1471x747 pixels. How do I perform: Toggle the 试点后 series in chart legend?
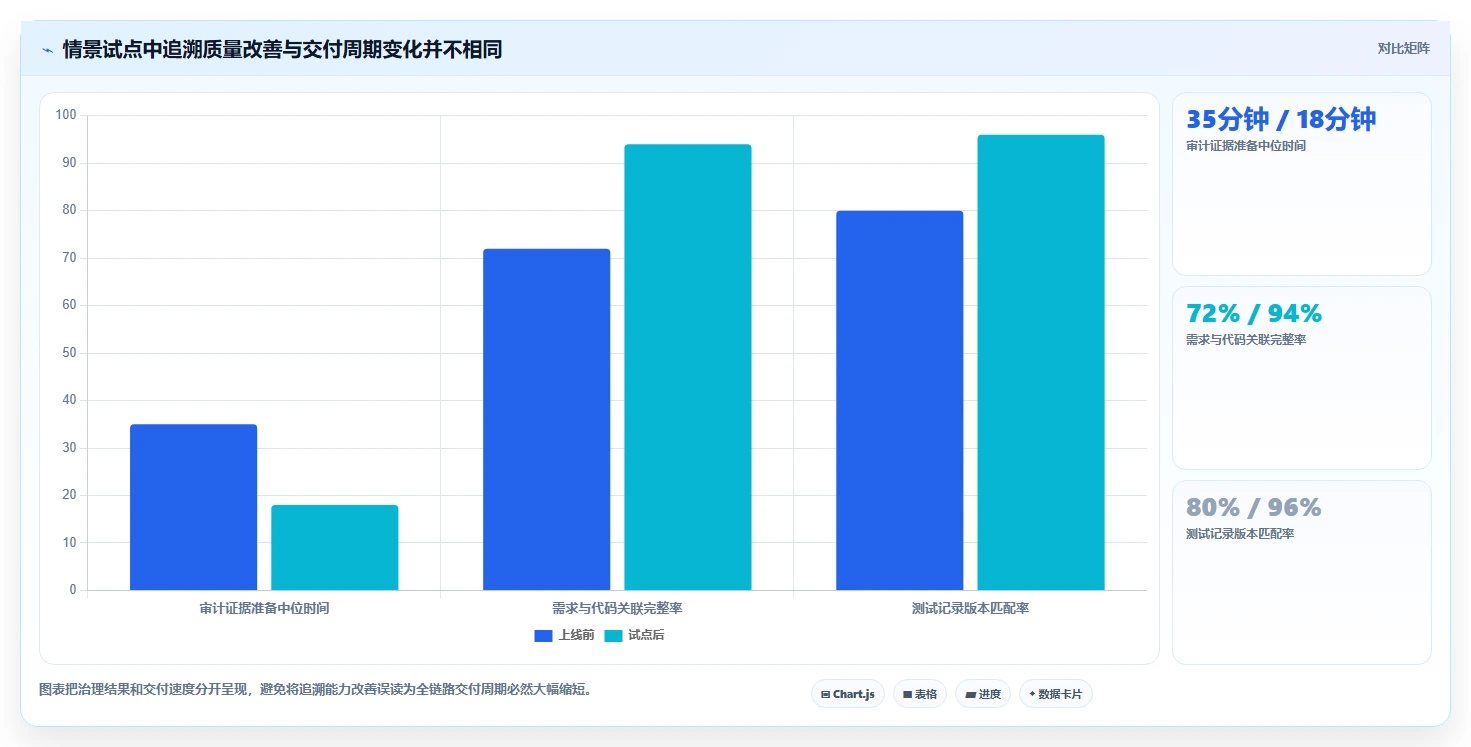pyautogui.click(x=634, y=635)
